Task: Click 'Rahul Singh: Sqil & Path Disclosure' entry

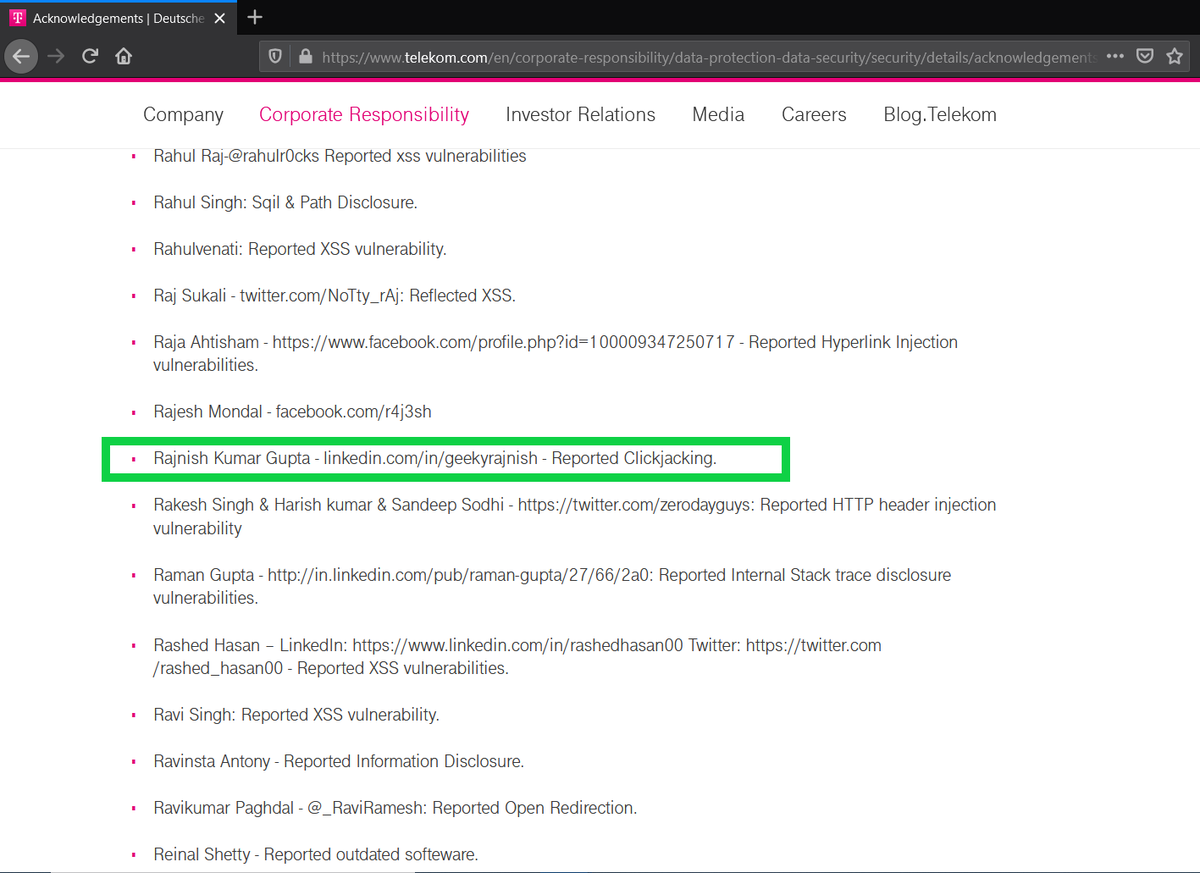Action: [285, 202]
